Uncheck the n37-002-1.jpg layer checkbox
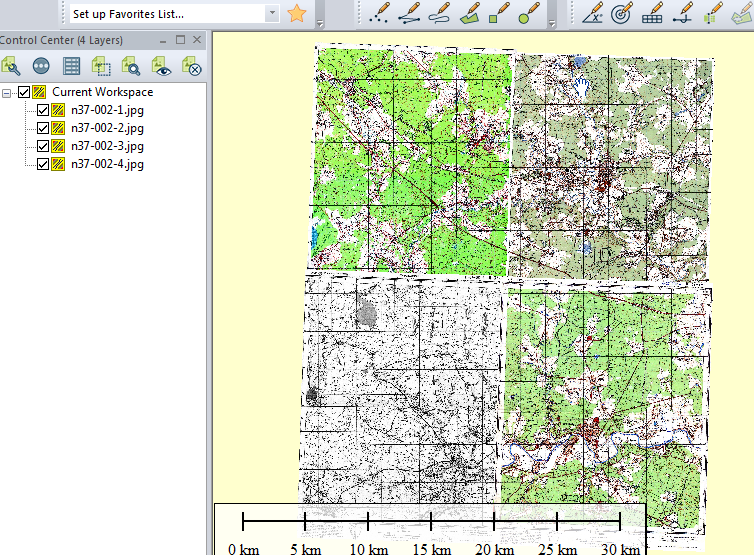Image resolution: width=754 pixels, height=555 pixels. point(42,111)
